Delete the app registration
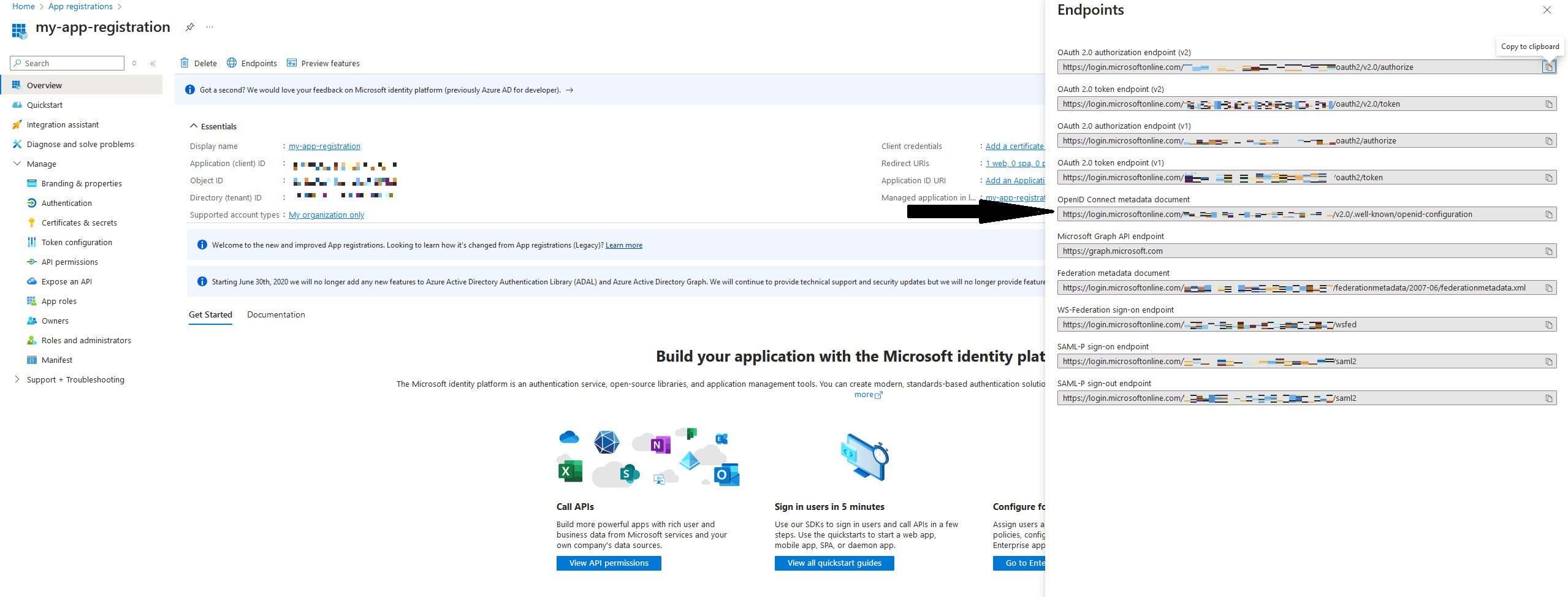1568x597 pixels. (x=199, y=63)
